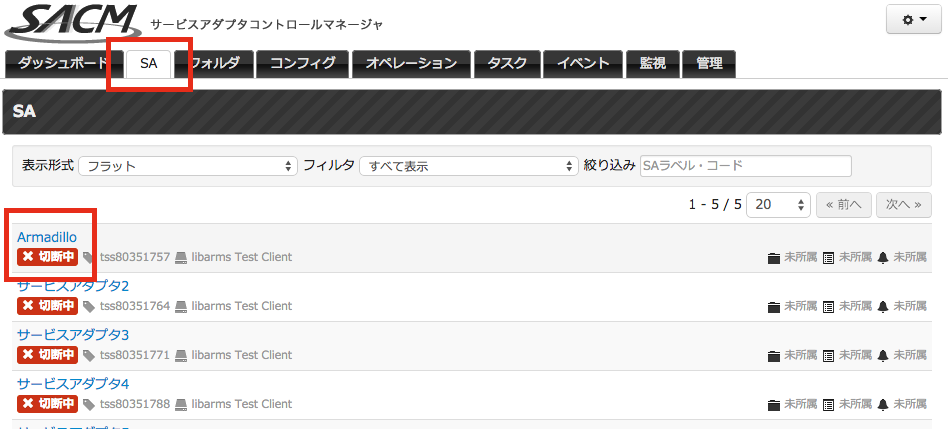Click the device icon in サービスアダプタ2 row

tap(181, 307)
